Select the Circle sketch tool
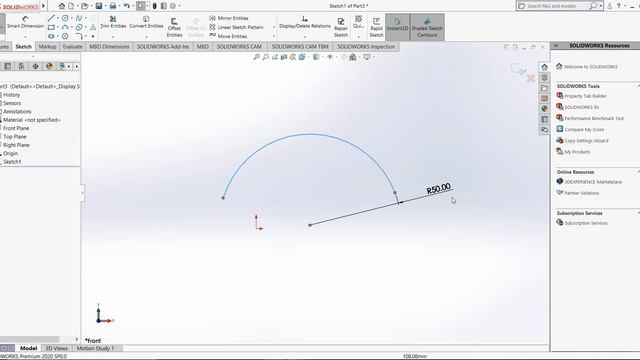Viewport: 640px width, 360px height. tap(65, 18)
